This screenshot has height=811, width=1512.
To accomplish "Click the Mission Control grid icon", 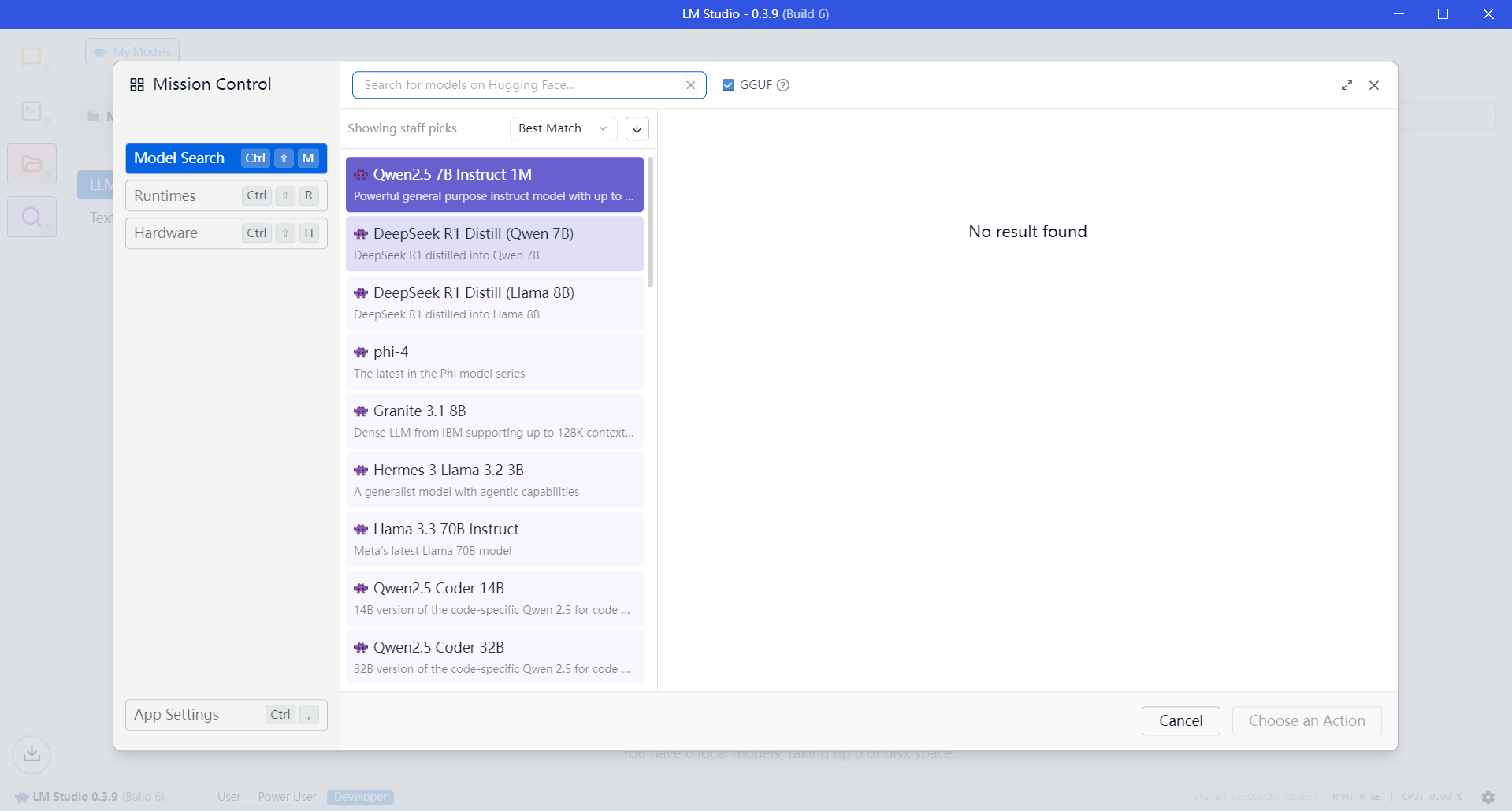I will click(x=137, y=84).
